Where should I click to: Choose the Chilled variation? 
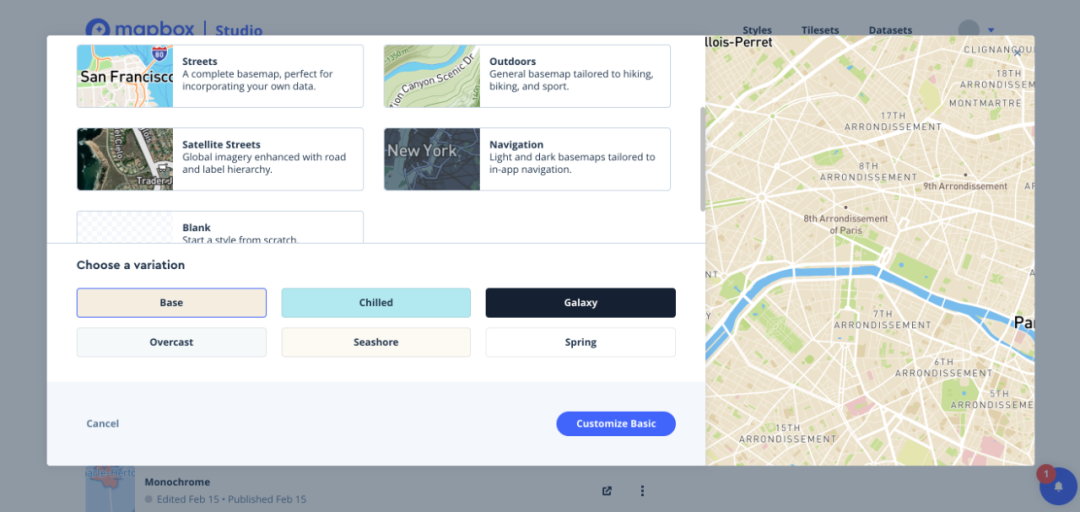[376, 303]
